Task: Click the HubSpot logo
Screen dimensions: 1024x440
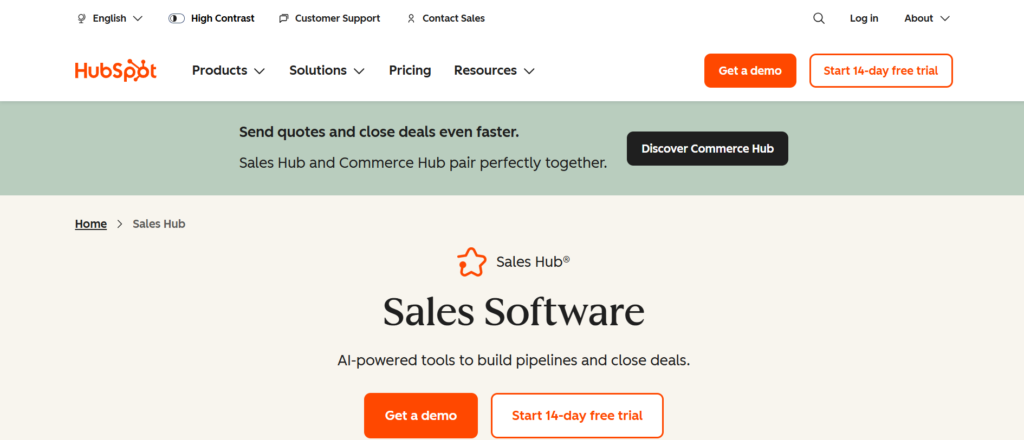Action: pyautogui.click(x=115, y=71)
